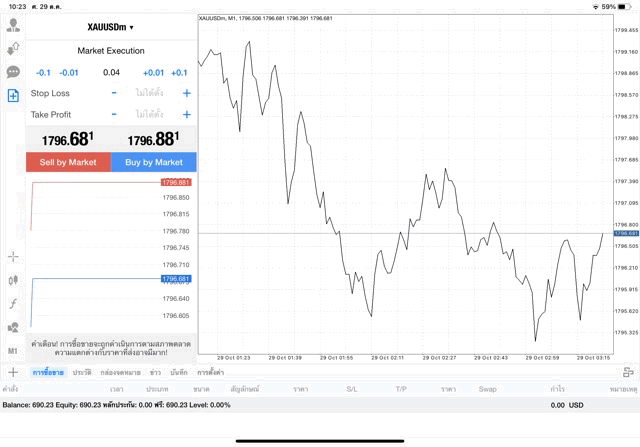Open the candlestick chart type icon
Screen dimensions: 640x447
(13, 281)
